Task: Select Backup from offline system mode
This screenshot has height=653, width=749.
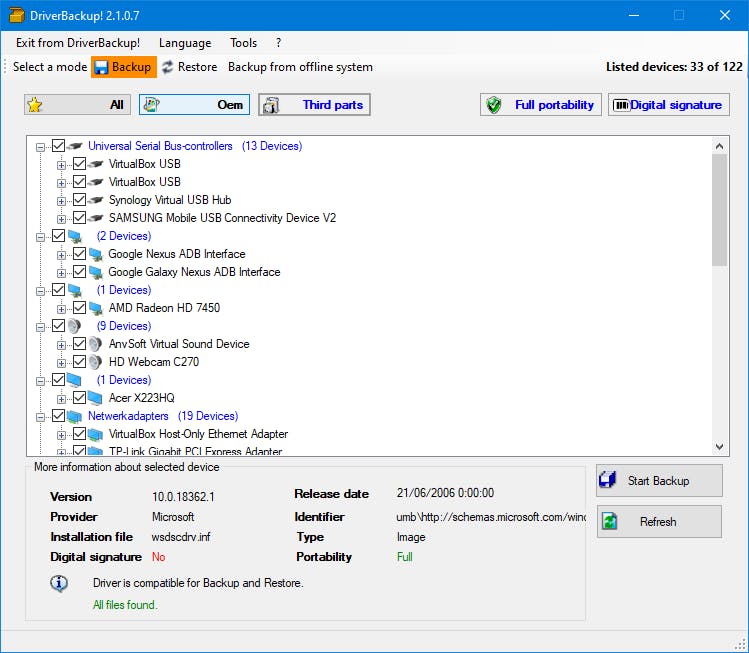Action: coord(300,67)
